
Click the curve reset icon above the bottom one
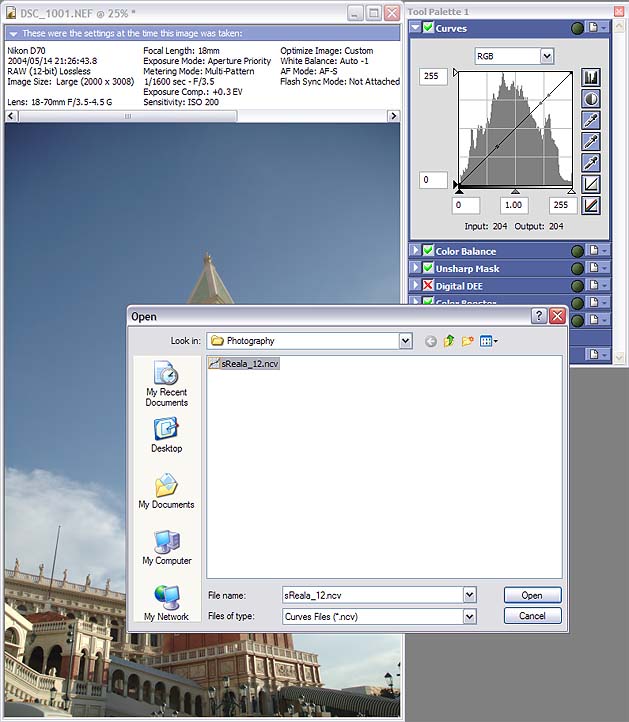[x=591, y=184]
